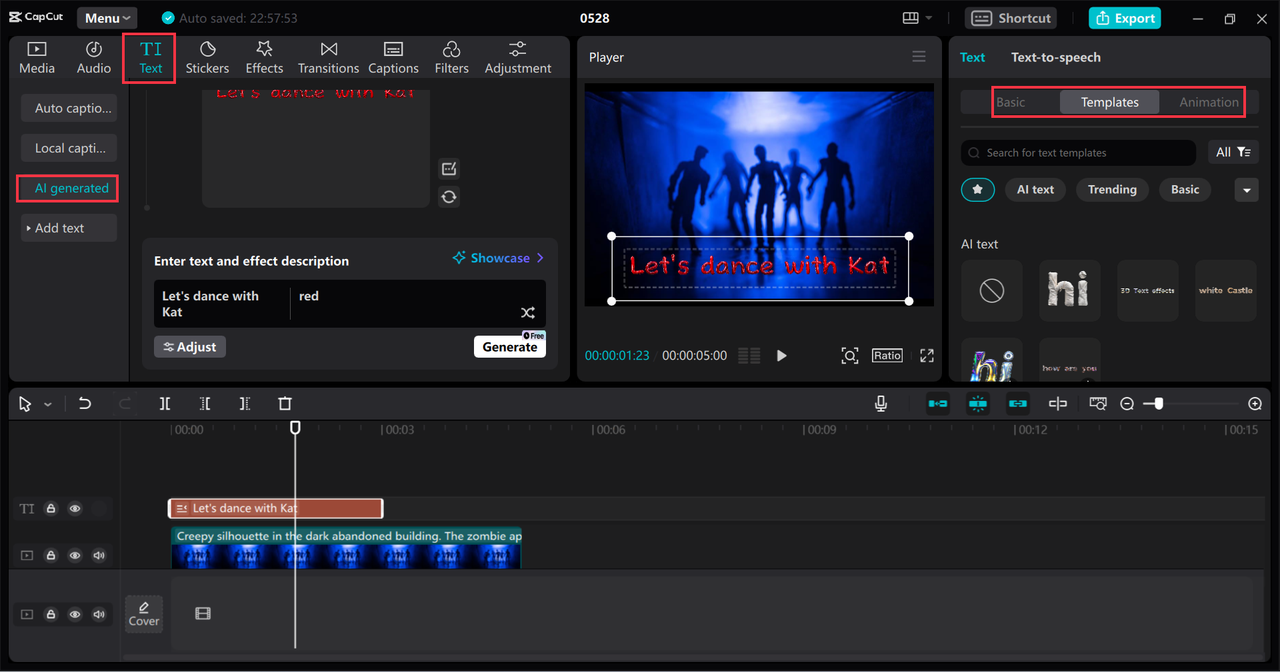Select the white Castle text template thumbnail

[x=1226, y=291]
